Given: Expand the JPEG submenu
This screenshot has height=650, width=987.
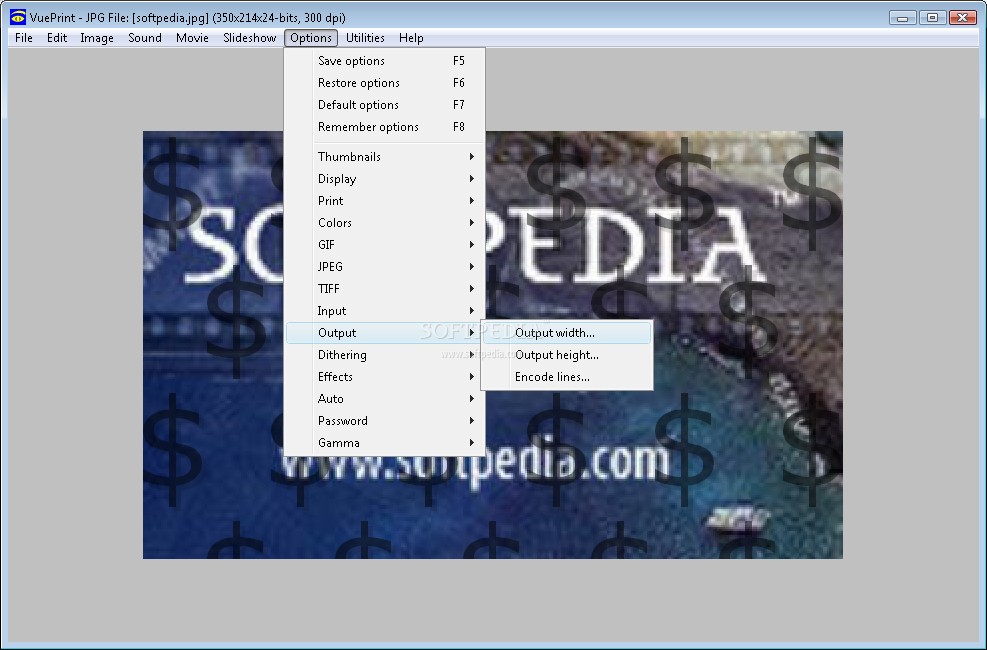Looking at the screenshot, I should (385, 267).
